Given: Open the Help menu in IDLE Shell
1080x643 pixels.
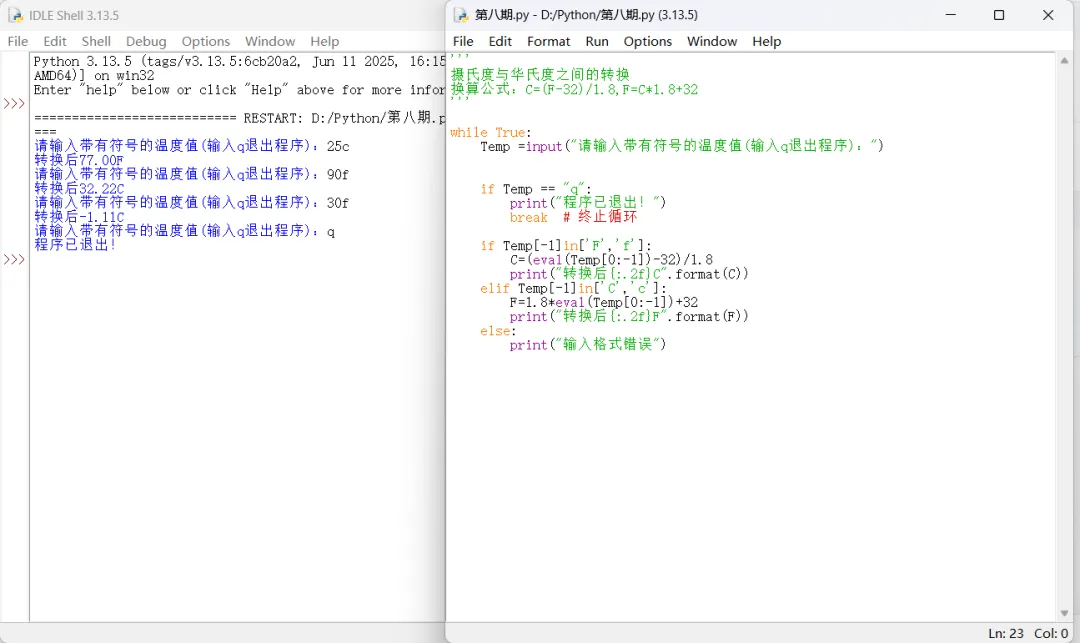Looking at the screenshot, I should point(324,41).
